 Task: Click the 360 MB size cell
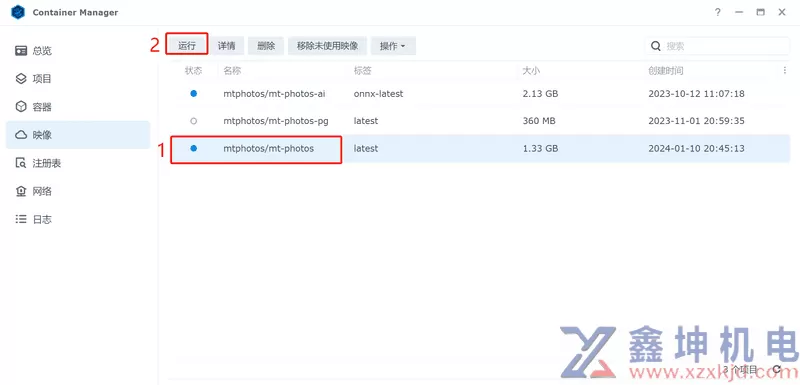click(539, 121)
